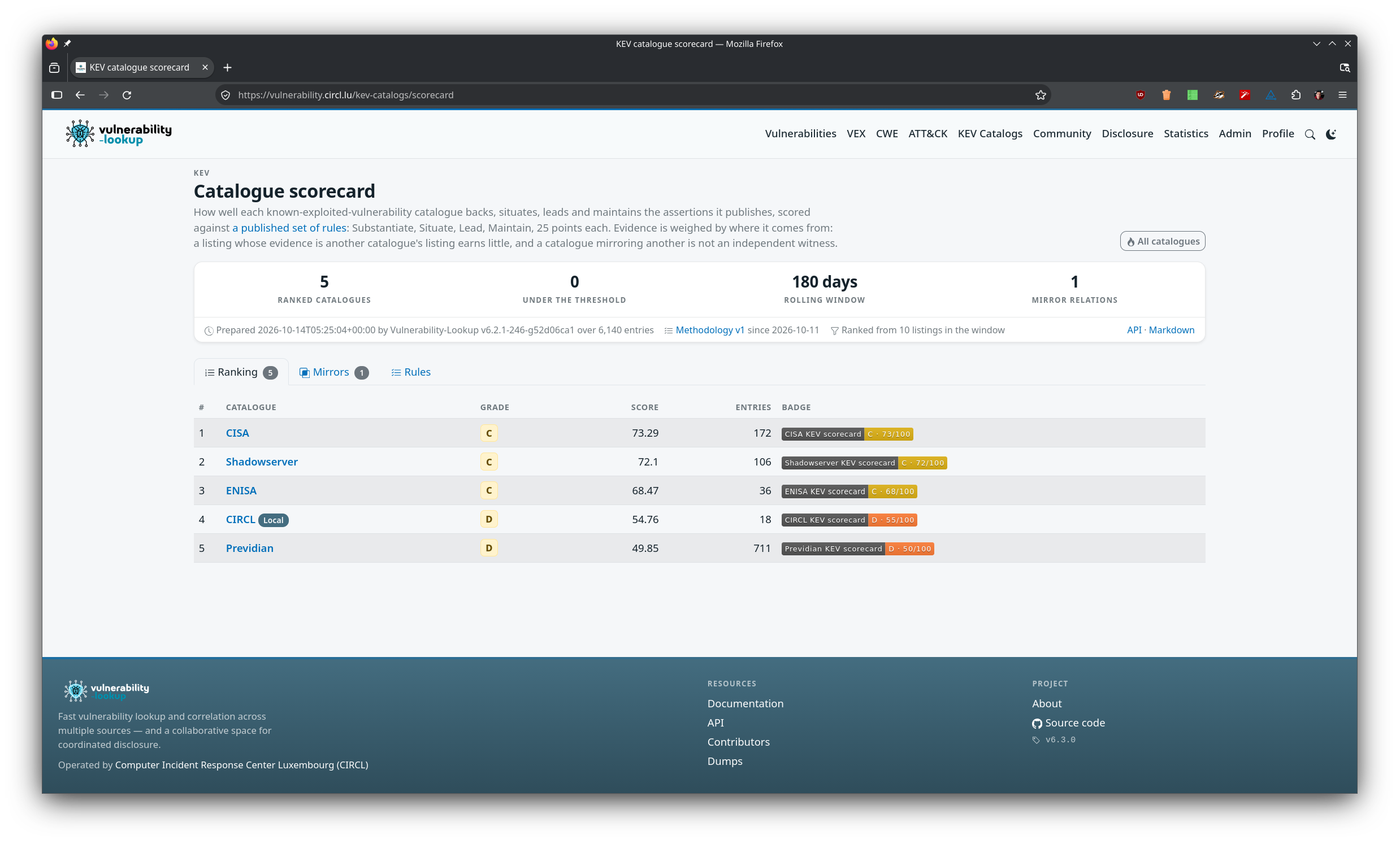Screen dimensions: 1400x844
Task: Bookmark this page with the star icon
Action: pos(1041,95)
